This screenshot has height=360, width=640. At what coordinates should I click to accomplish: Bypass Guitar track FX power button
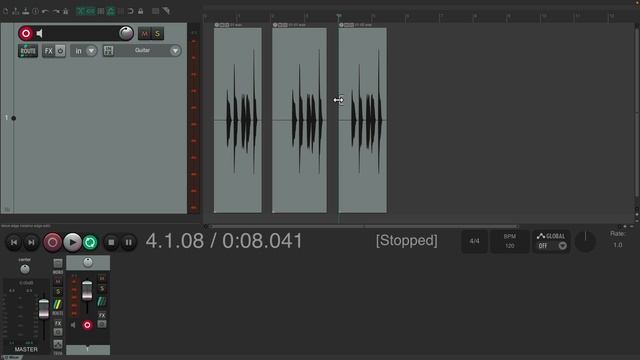tap(60, 51)
